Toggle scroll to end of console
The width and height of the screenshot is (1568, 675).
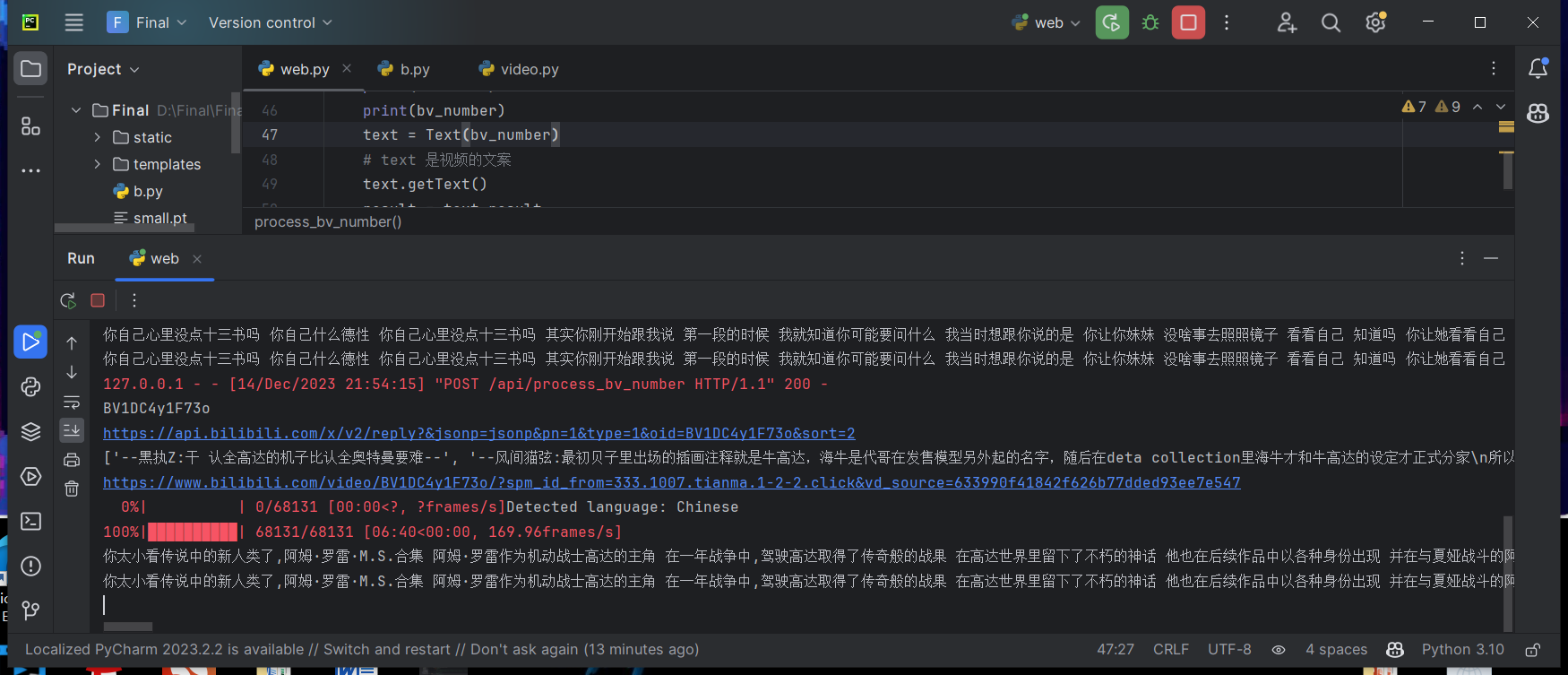pos(72,430)
